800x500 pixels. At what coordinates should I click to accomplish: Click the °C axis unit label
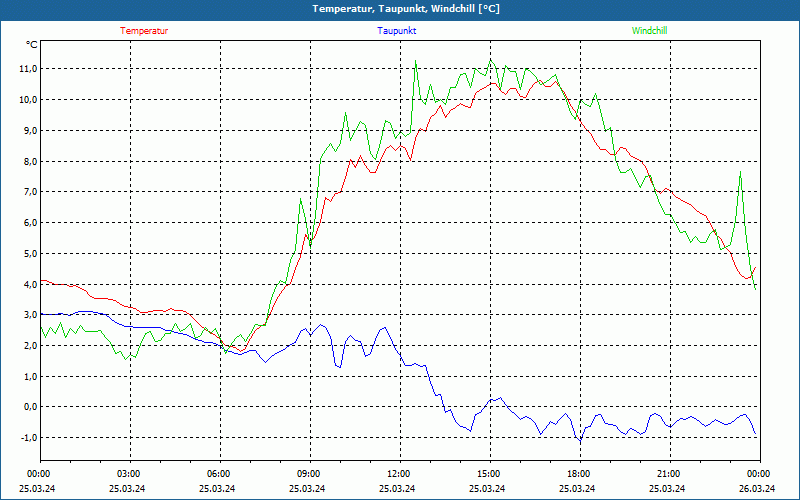coord(32,45)
